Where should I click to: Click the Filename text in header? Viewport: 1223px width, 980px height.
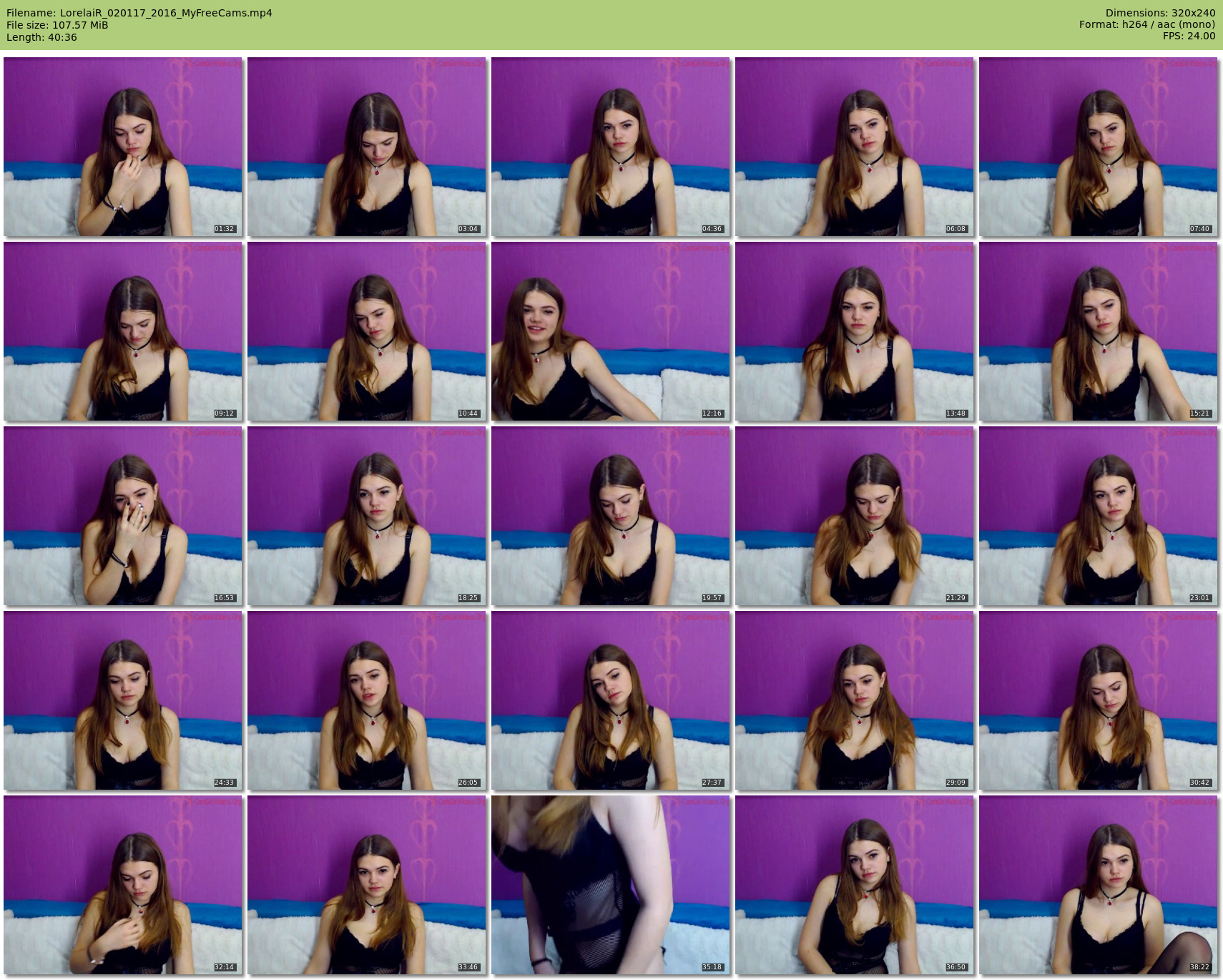tap(139, 13)
